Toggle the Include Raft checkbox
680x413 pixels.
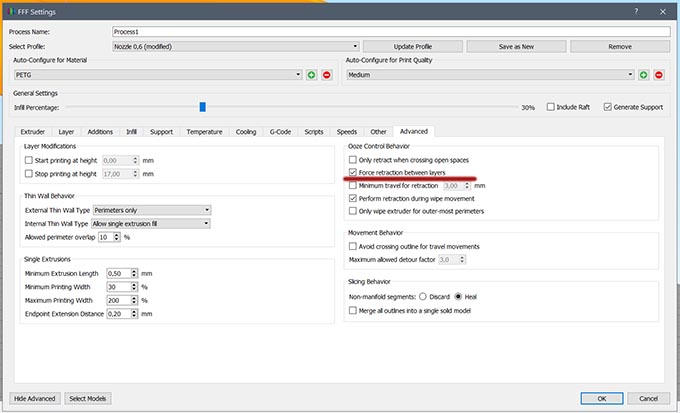click(550, 107)
